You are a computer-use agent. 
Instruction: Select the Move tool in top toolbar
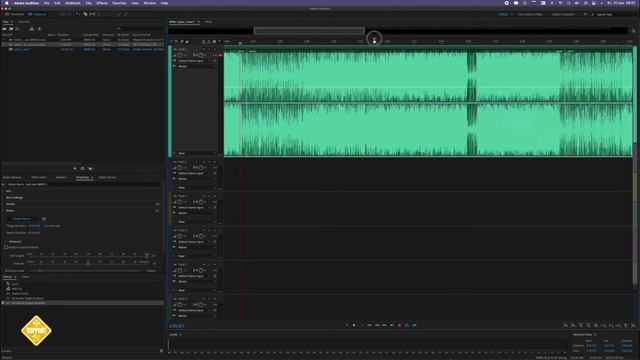click(78, 14)
